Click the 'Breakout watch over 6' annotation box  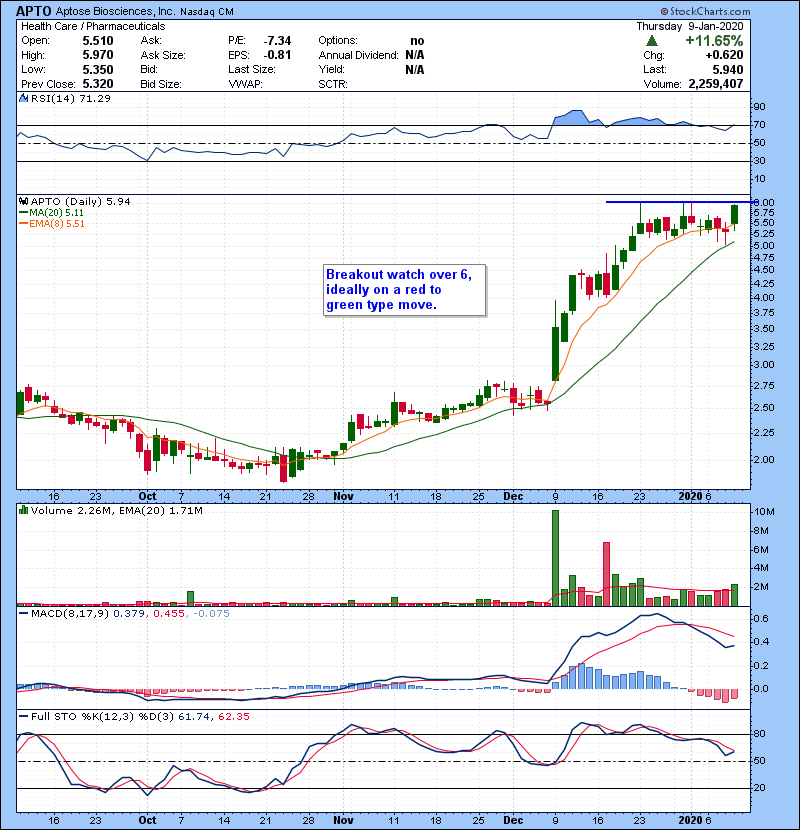pos(405,290)
